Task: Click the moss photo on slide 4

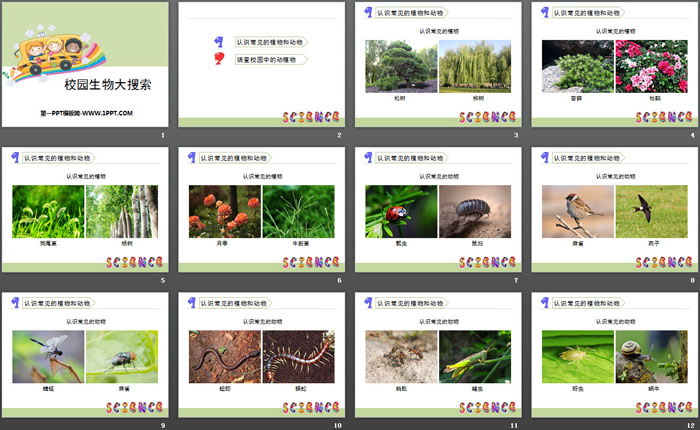Action: pyautogui.click(x=578, y=67)
